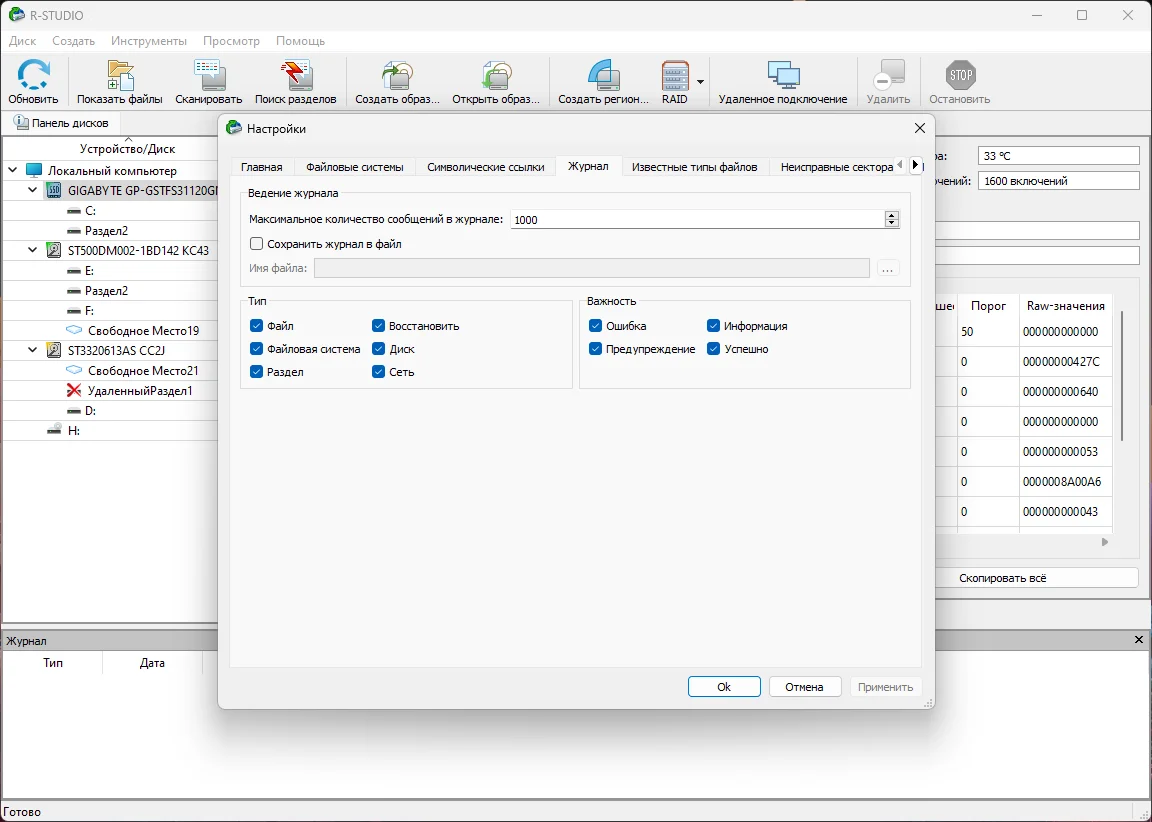Collapse the ST500DM002-1BD142 KC43 disk node
The image size is (1152, 822).
pyautogui.click(x=35, y=250)
